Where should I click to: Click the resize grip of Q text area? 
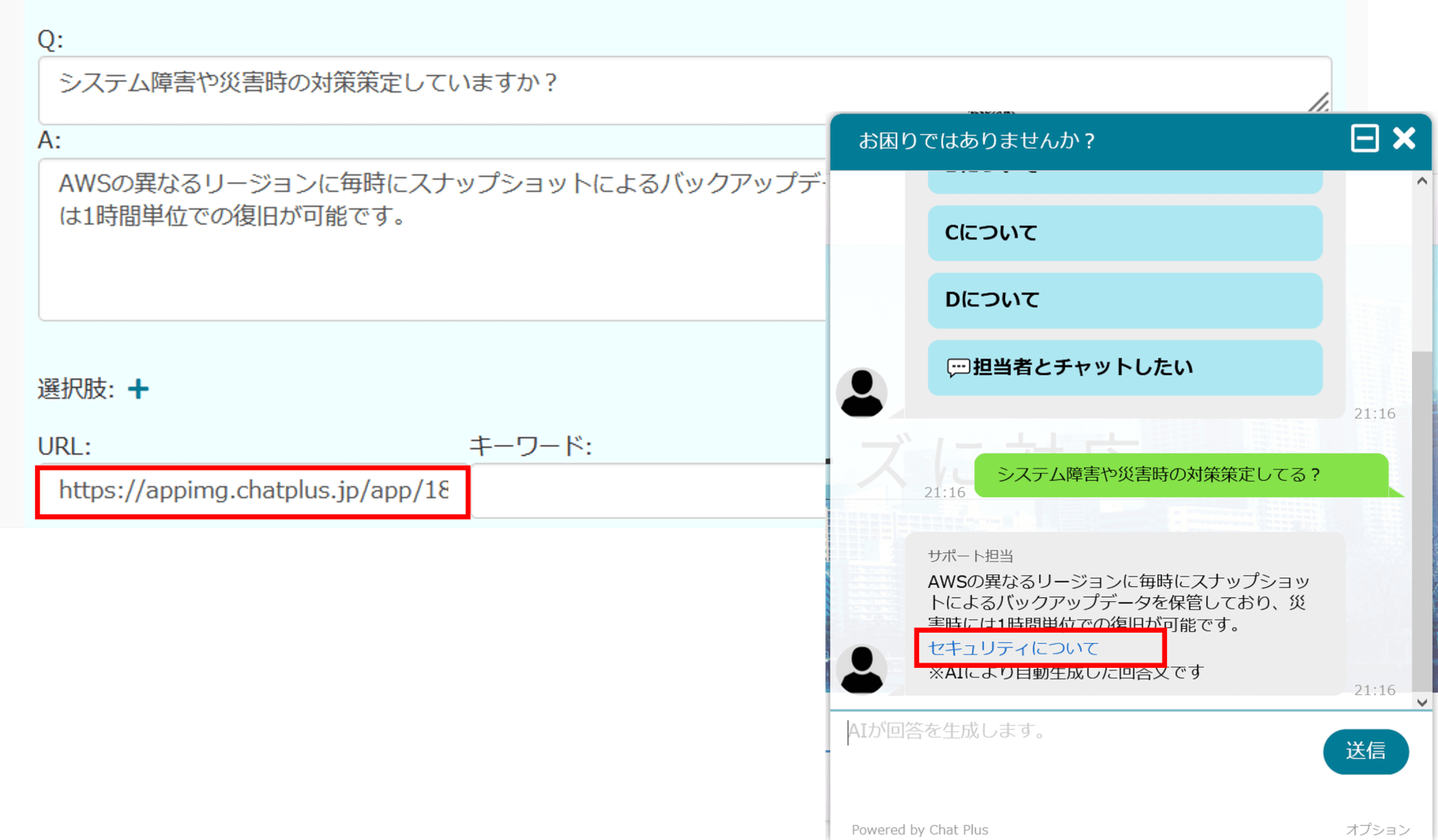click(1319, 103)
